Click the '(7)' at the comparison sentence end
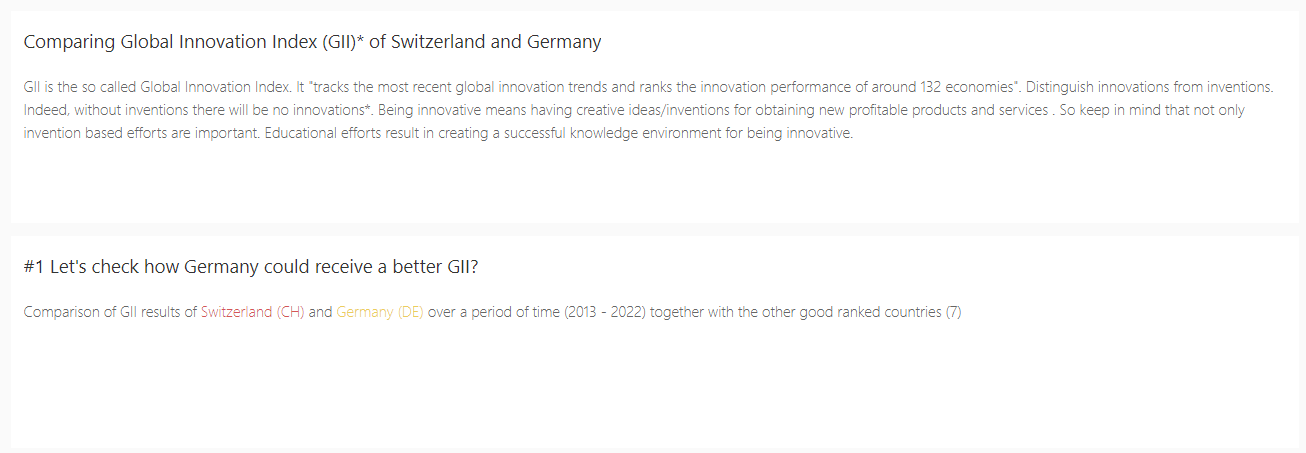This screenshot has width=1306, height=453. [x=953, y=312]
